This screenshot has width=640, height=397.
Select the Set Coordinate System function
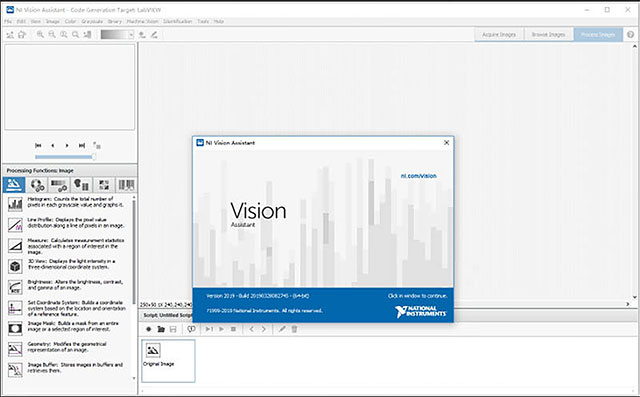point(67,308)
